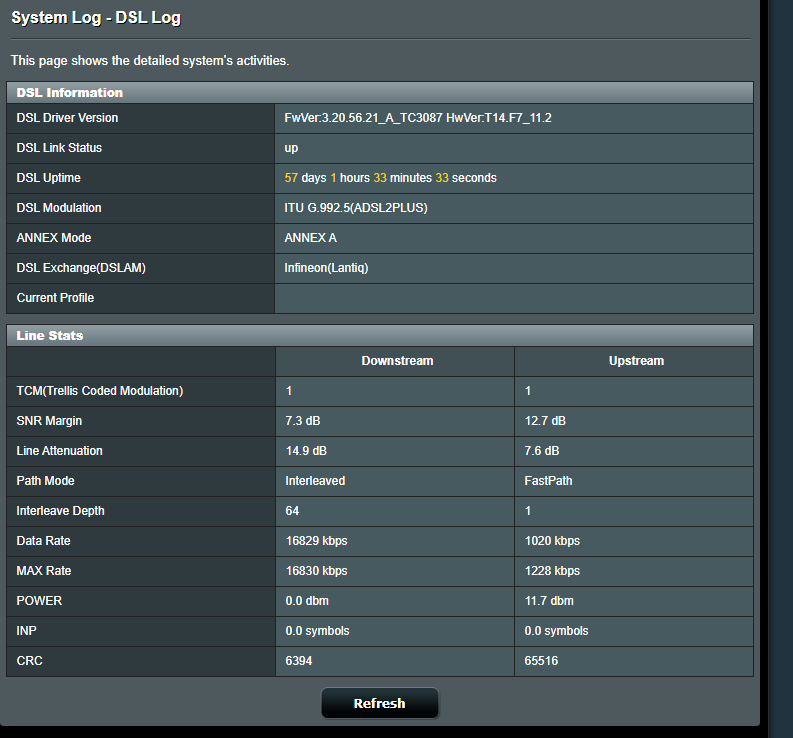Screen dimensions: 793x738
Task: Click the 'DSL Driver Version' label
Action: (67, 118)
